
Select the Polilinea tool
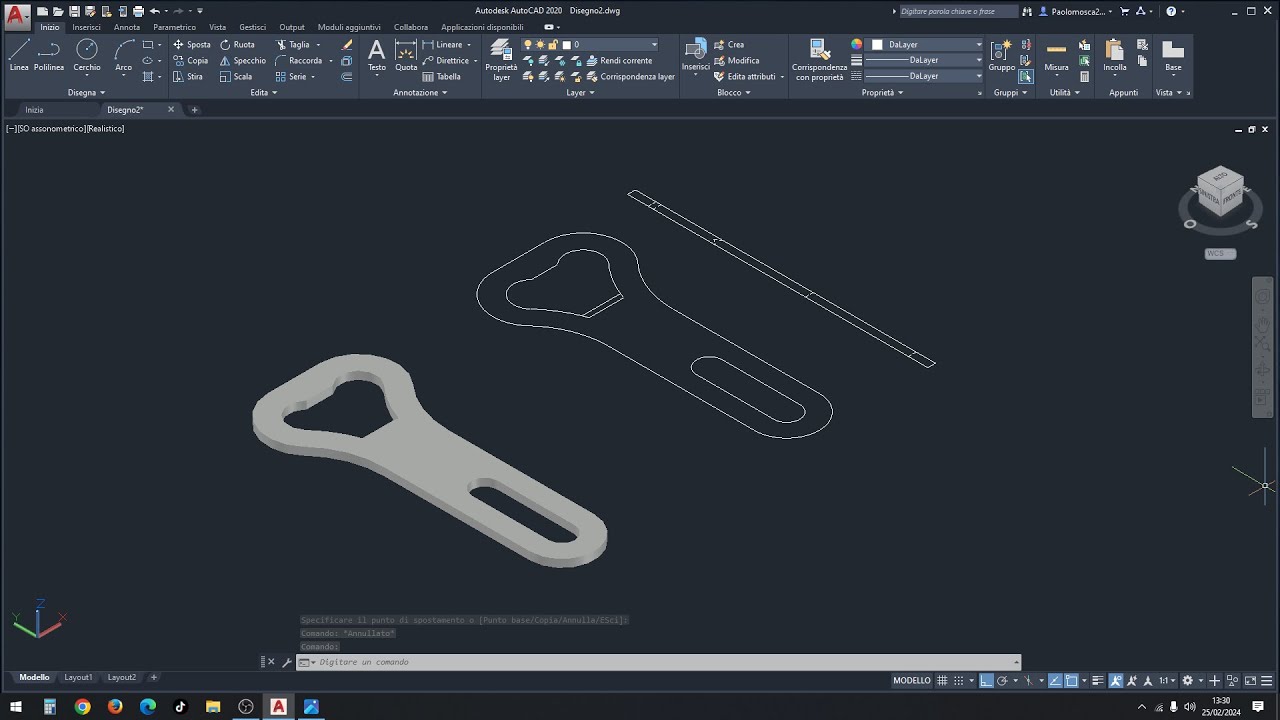pos(49,56)
